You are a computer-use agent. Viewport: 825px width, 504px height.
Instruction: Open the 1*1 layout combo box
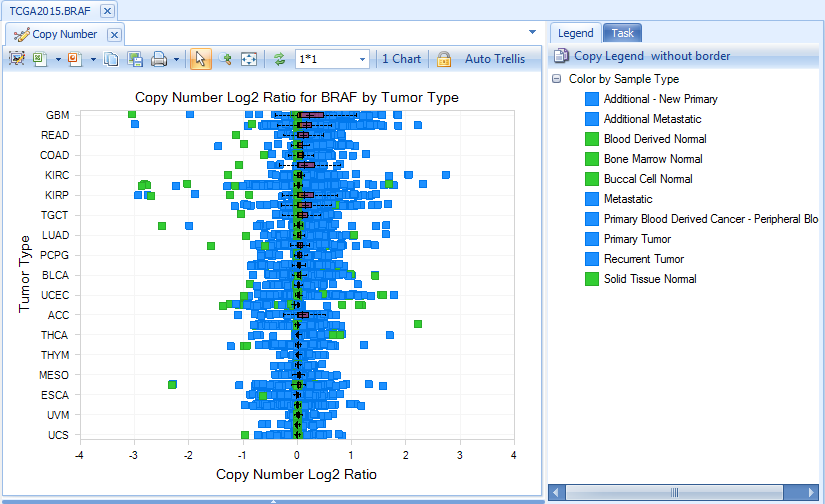332,59
